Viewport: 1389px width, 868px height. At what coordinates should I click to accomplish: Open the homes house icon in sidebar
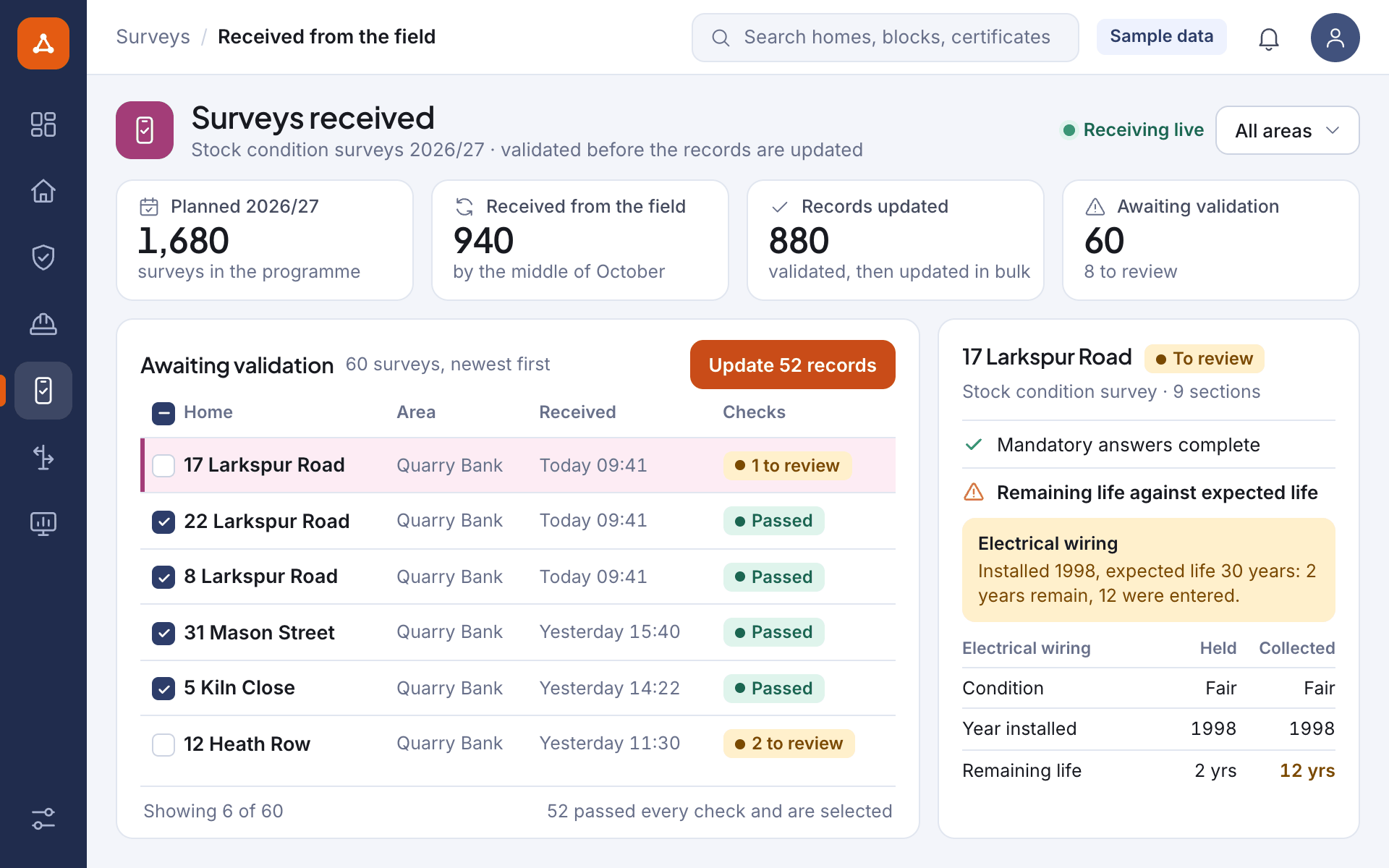[x=43, y=191]
